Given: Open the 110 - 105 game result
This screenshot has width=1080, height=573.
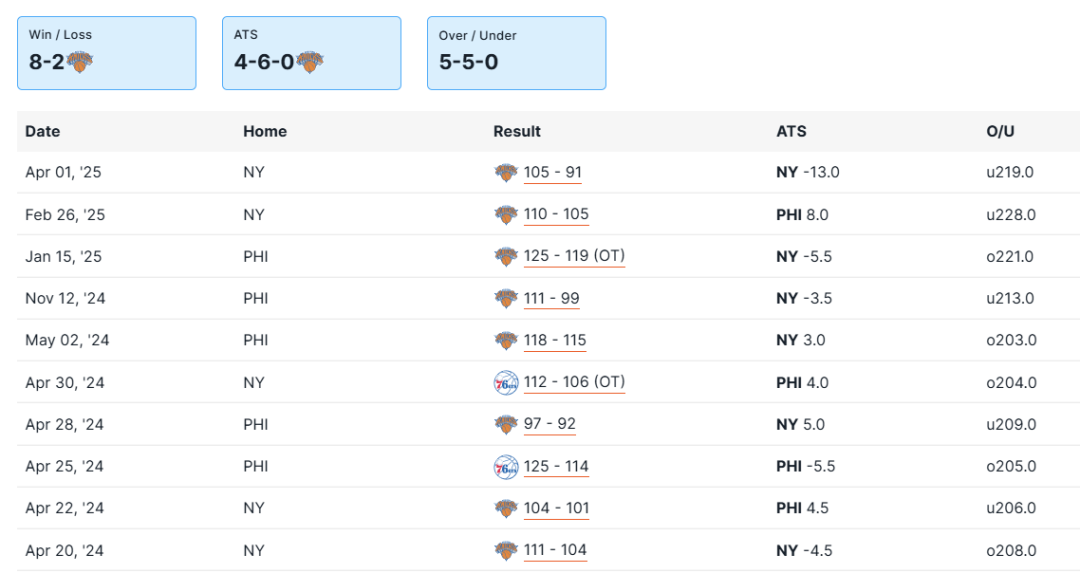Looking at the screenshot, I should (x=556, y=215).
